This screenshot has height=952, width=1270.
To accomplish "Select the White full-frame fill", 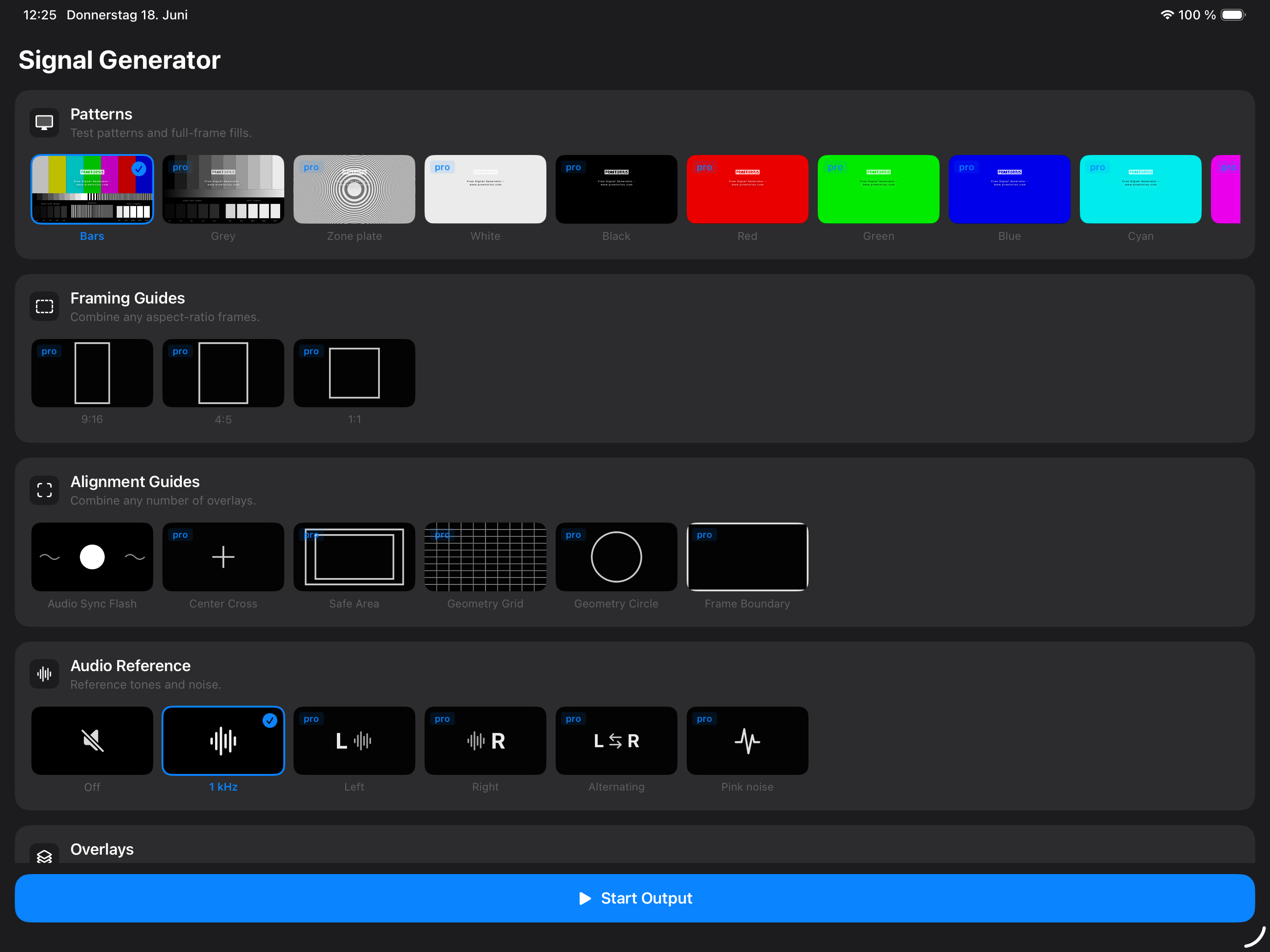I will [485, 189].
